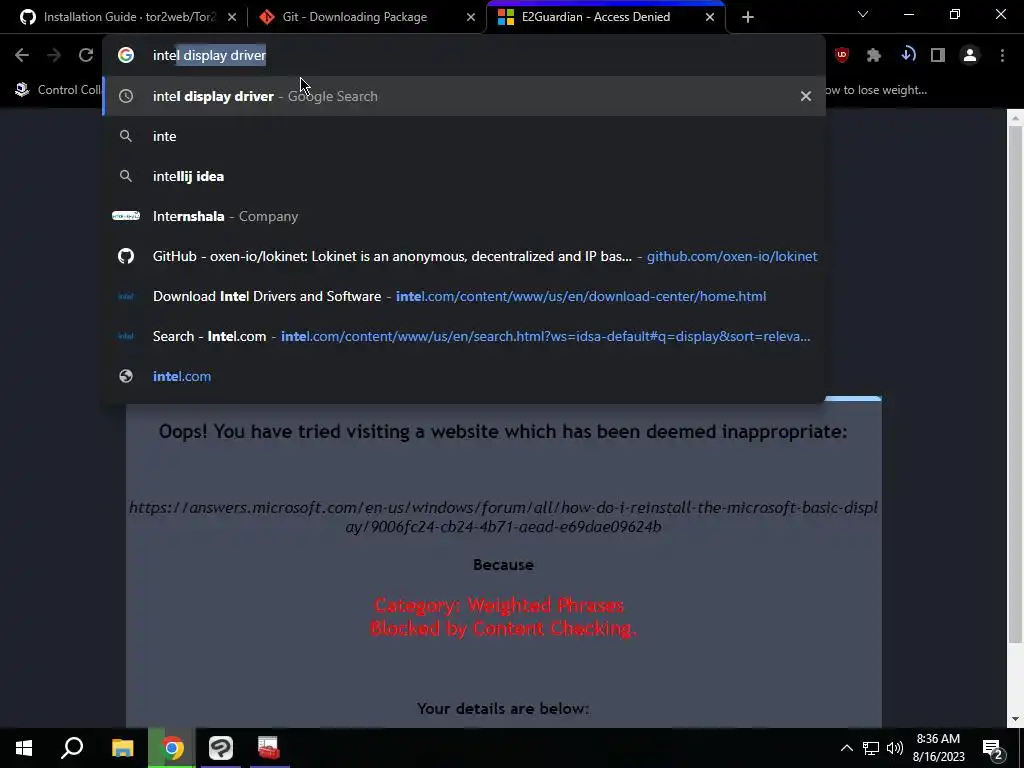Open the Control Coll bookmark
1024x768 pixels.
coord(57,90)
